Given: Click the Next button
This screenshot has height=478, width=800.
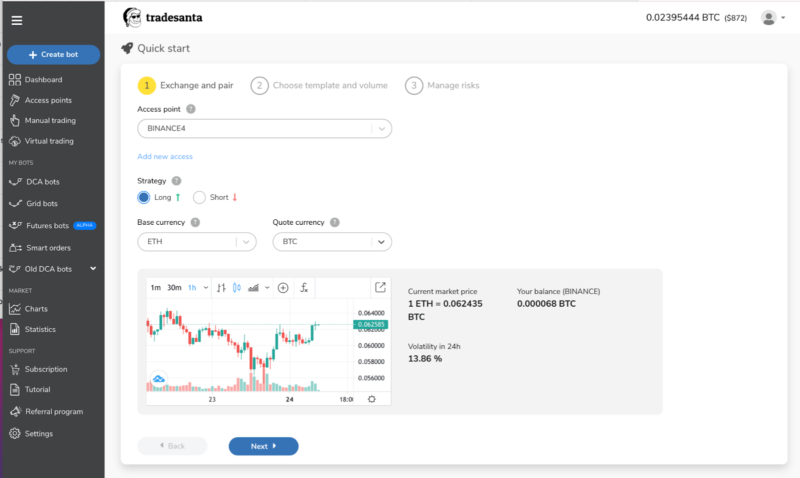Looking at the screenshot, I should pos(263,446).
